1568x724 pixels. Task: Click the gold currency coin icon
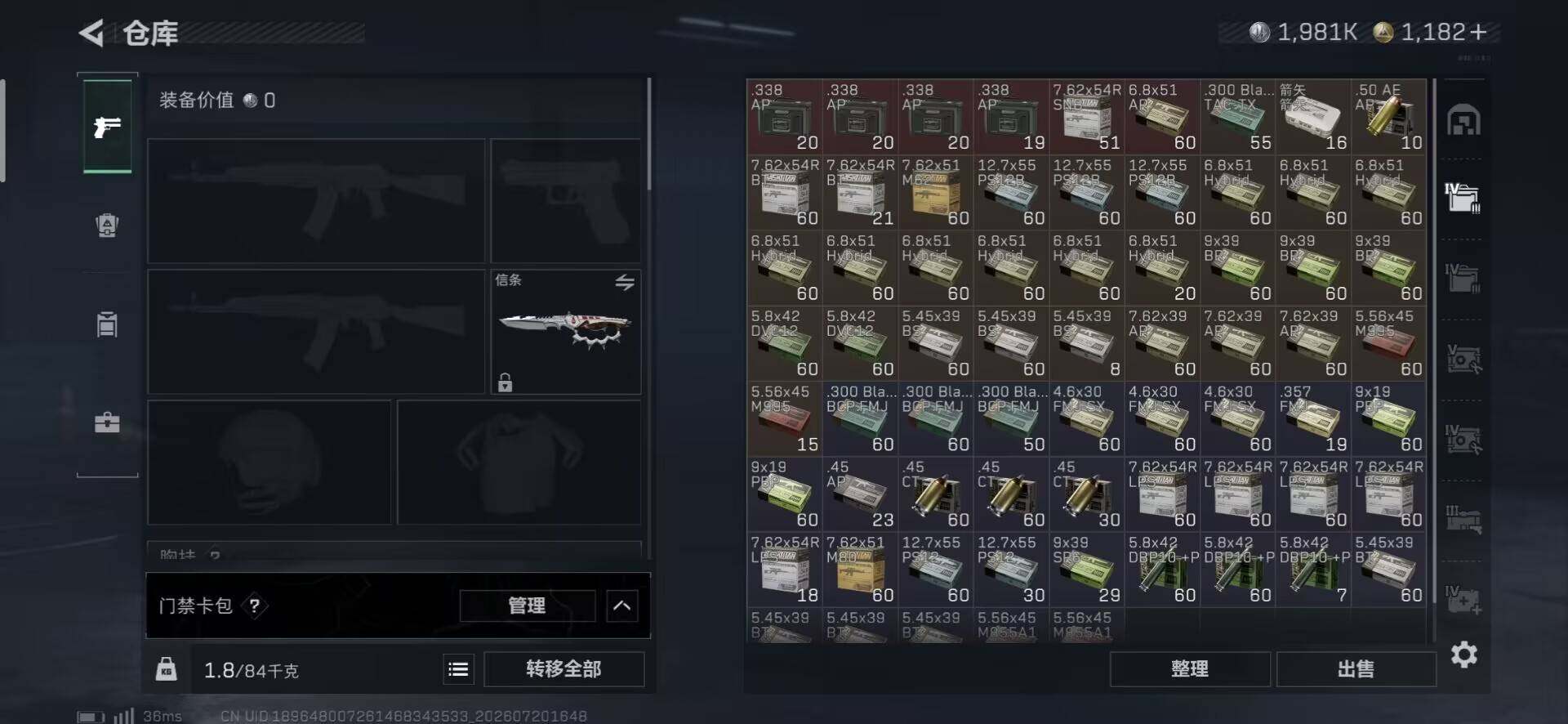pyautogui.click(x=1383, y=32)
